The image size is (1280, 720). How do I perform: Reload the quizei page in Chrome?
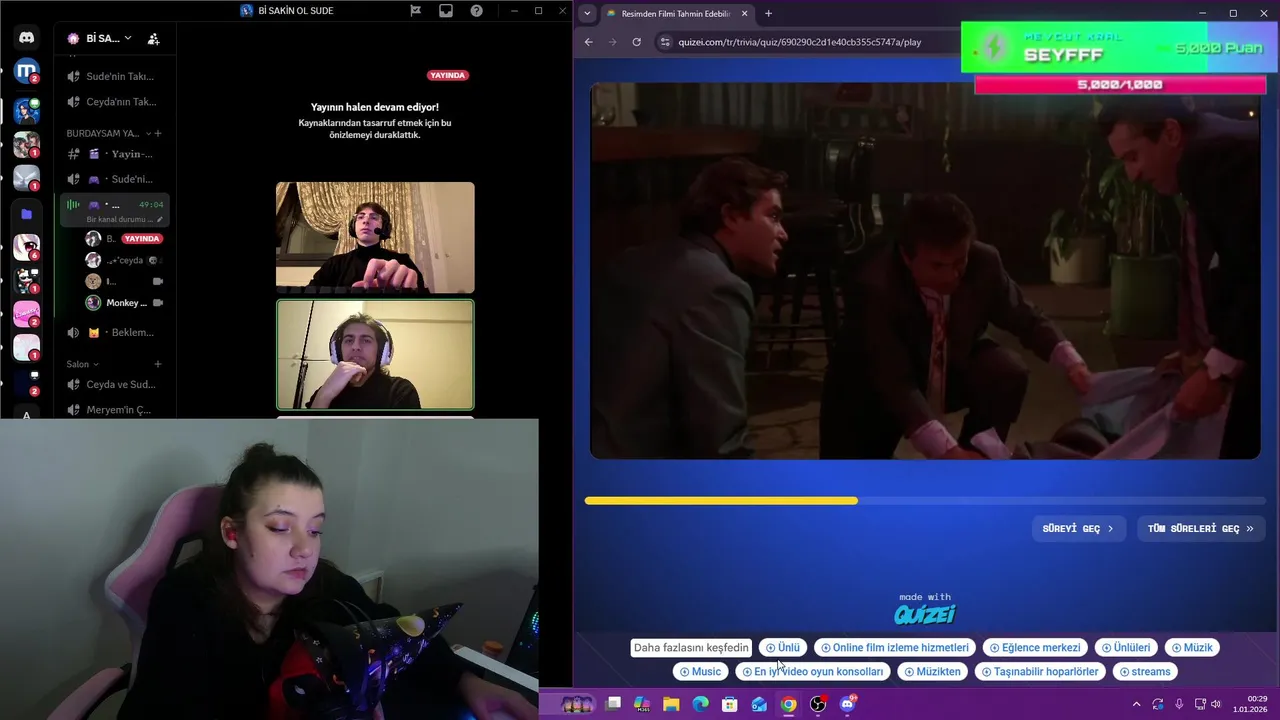pos(637,42)
